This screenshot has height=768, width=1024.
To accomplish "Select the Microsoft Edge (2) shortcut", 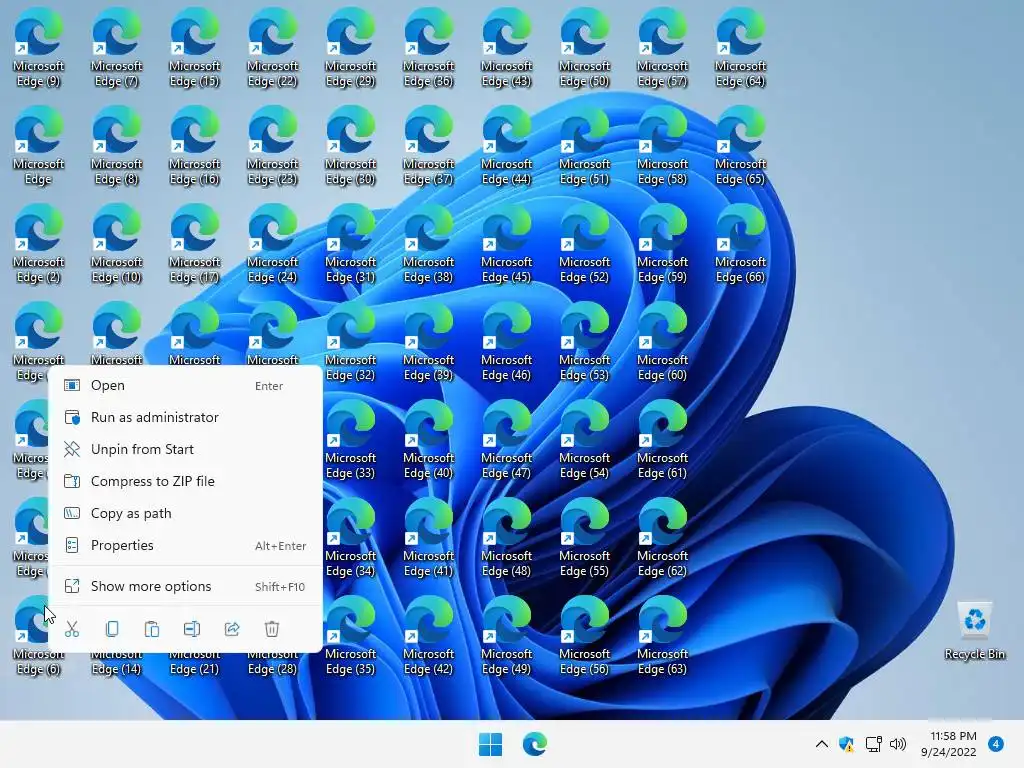I will (x=39, y=244).
